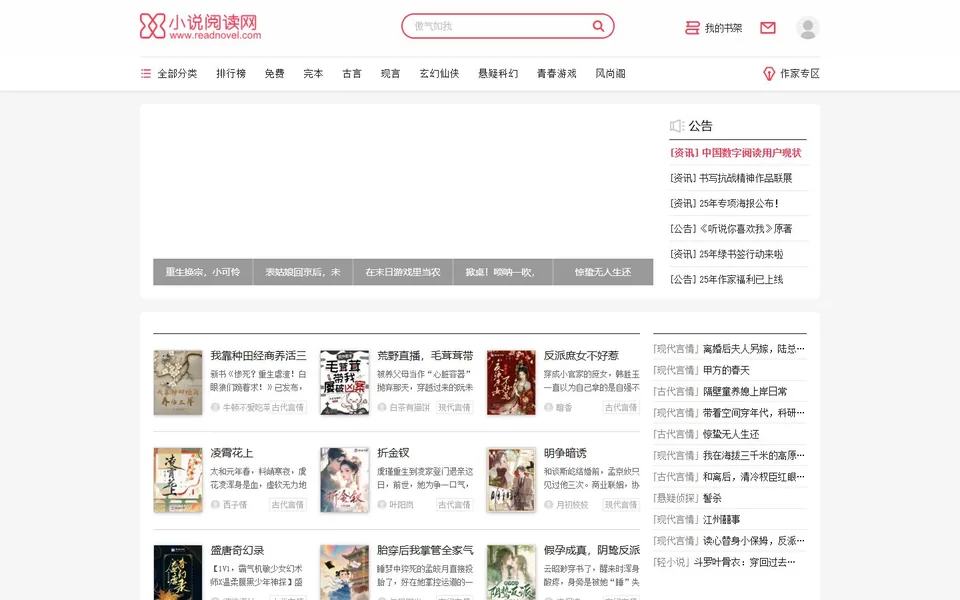Open 作家专区 author zone link
Viewport: 960px width, 600px height.
791,73
